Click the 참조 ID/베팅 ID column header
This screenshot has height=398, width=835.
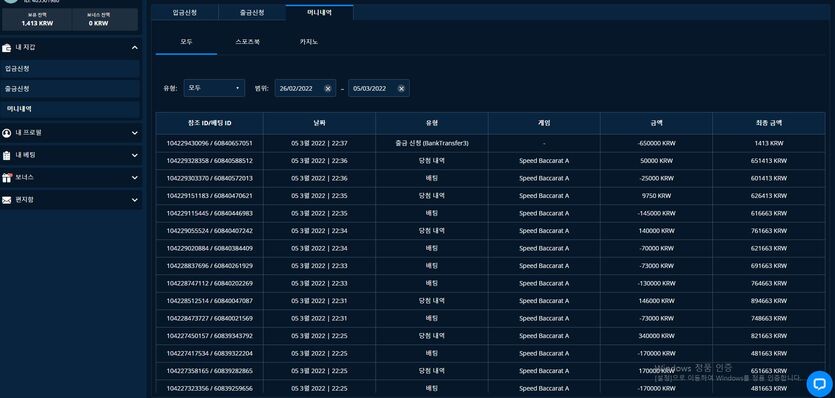209,123
